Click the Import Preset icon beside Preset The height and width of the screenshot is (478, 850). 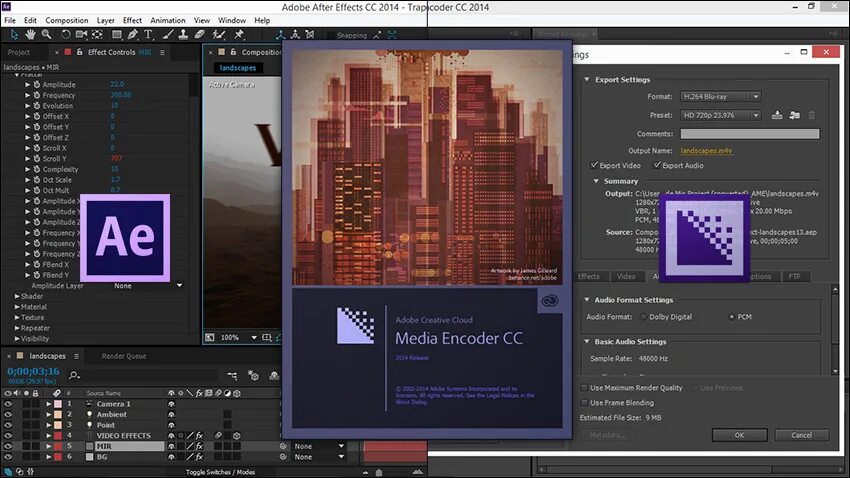795,115
